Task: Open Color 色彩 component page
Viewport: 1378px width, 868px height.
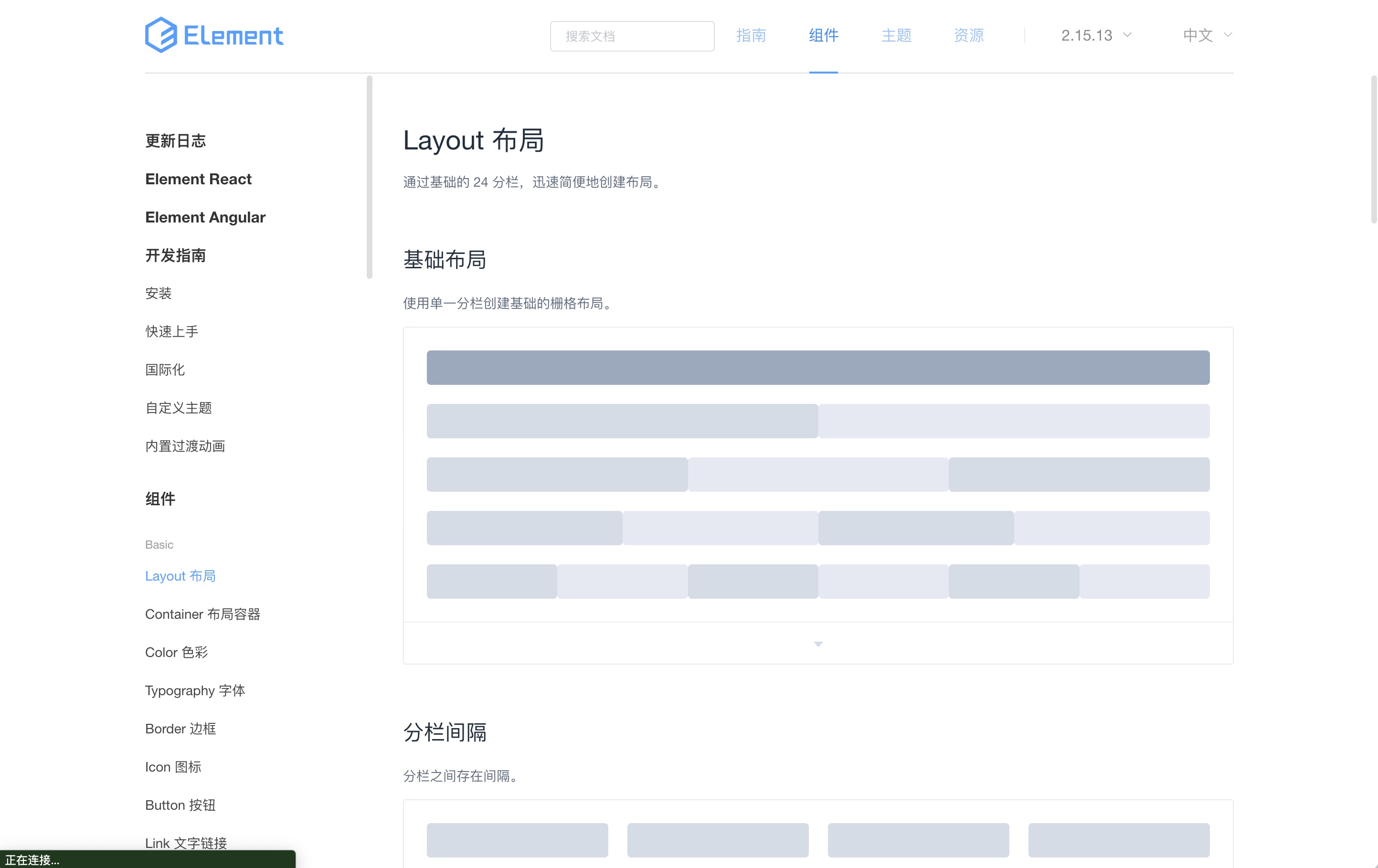Action: [x=176, y=652]
